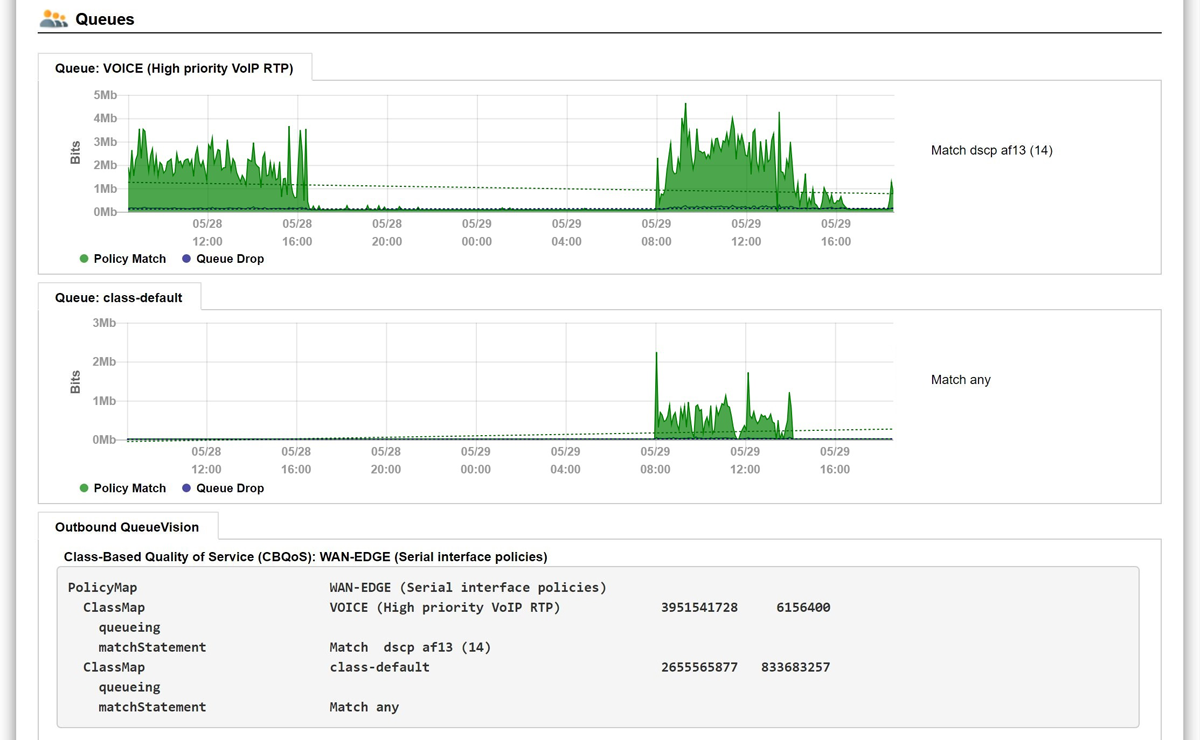Click the Queues people icon

[54, 18]
